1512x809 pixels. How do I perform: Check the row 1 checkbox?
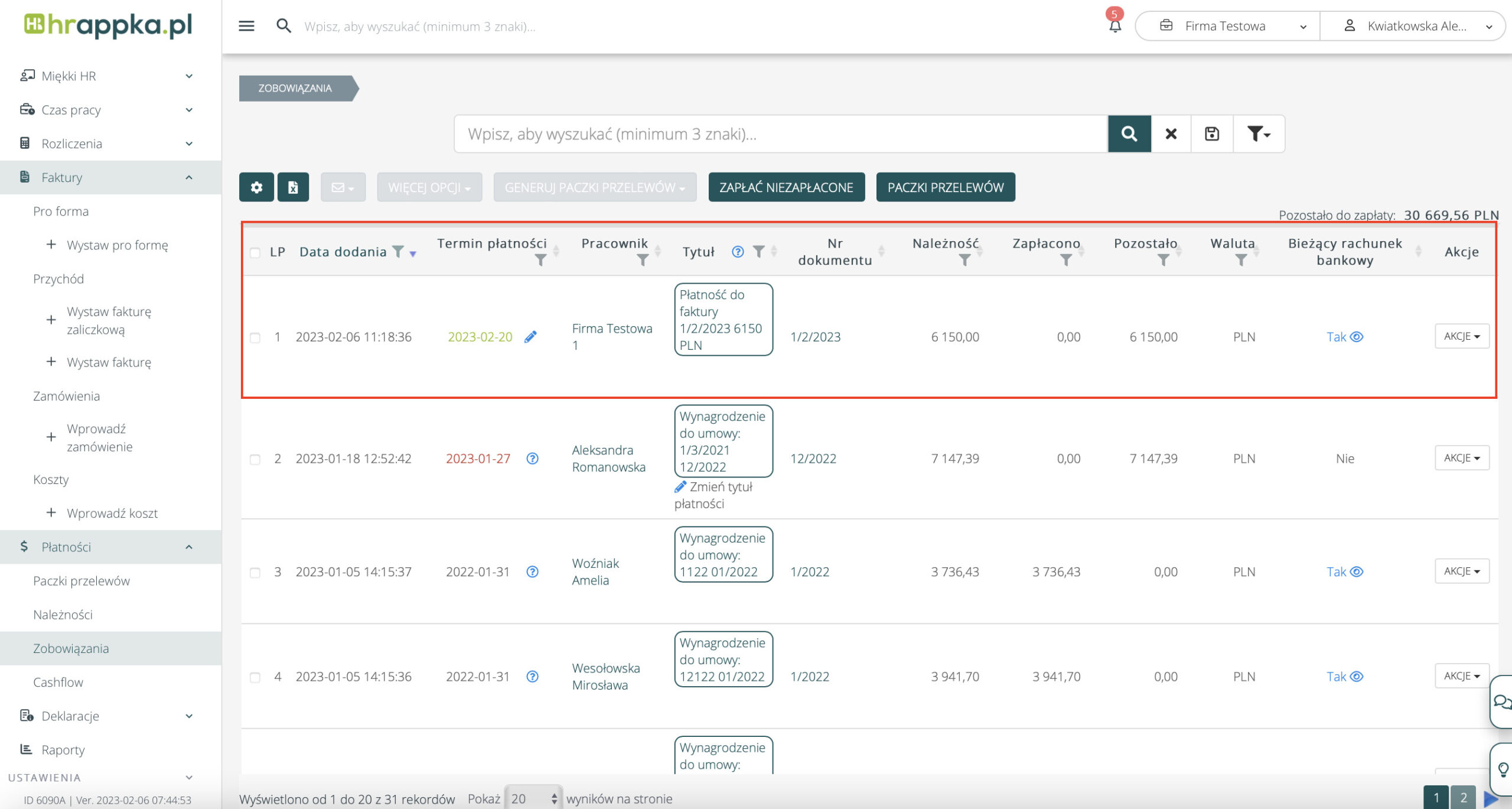(x=255, y=337)
